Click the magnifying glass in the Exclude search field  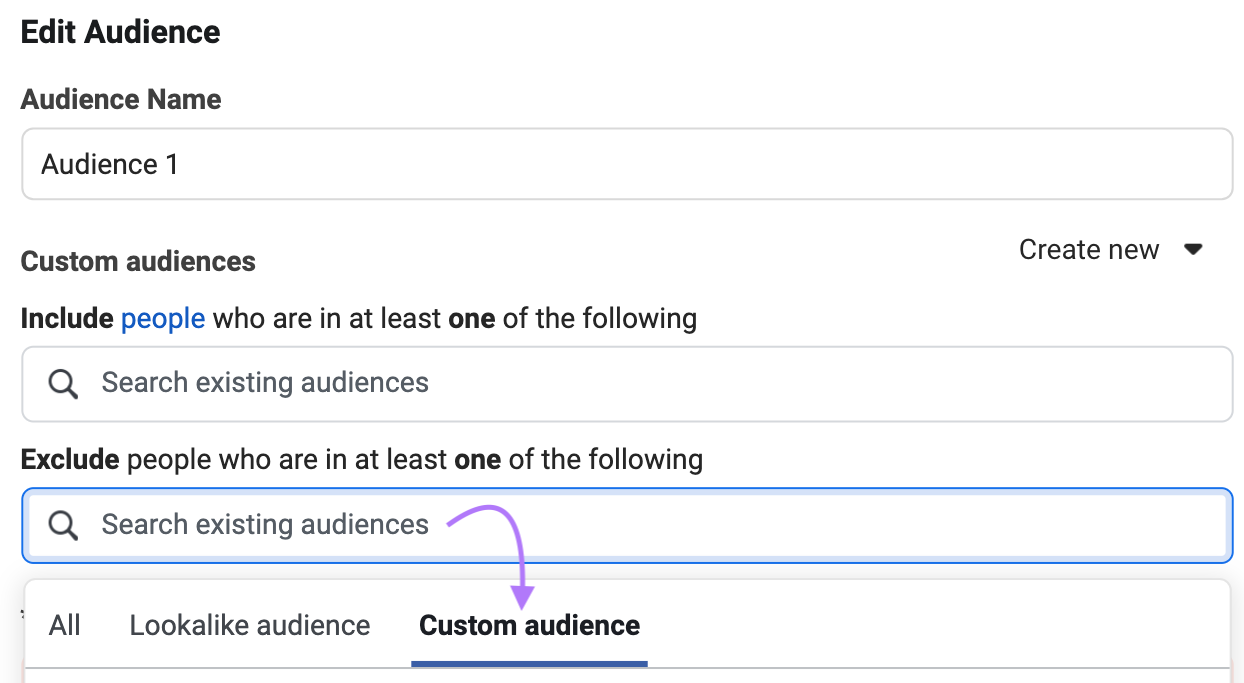(x=62, y=524)
